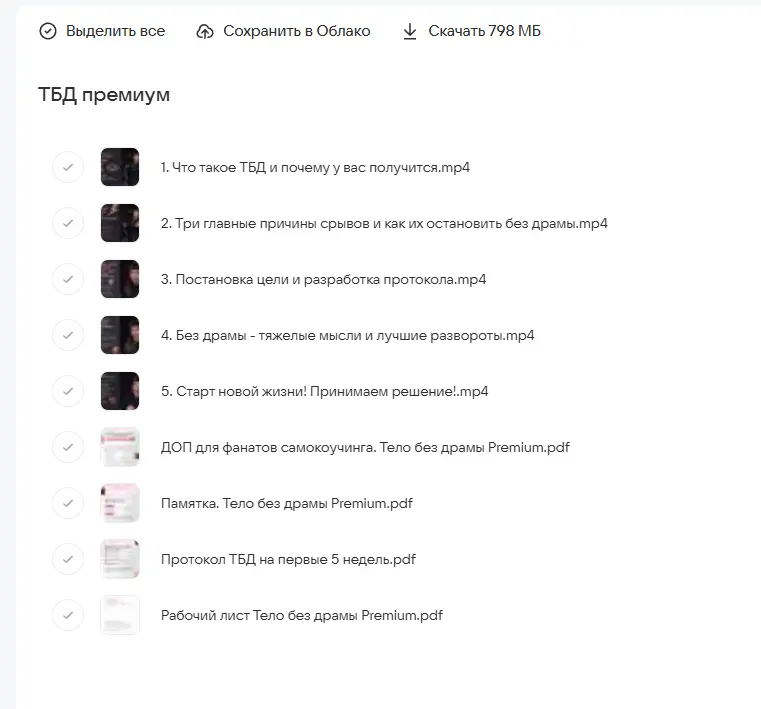Choose Сохранить в Облако

pyautogui.click(x=296, y=32)
